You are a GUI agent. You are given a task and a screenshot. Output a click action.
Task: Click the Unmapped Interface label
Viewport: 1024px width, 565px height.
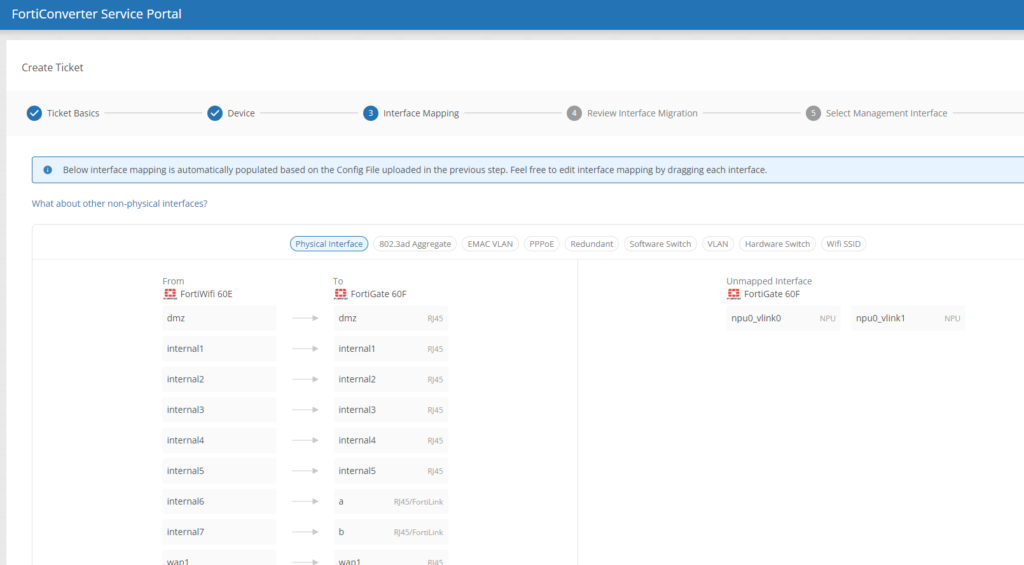point(769,281)
